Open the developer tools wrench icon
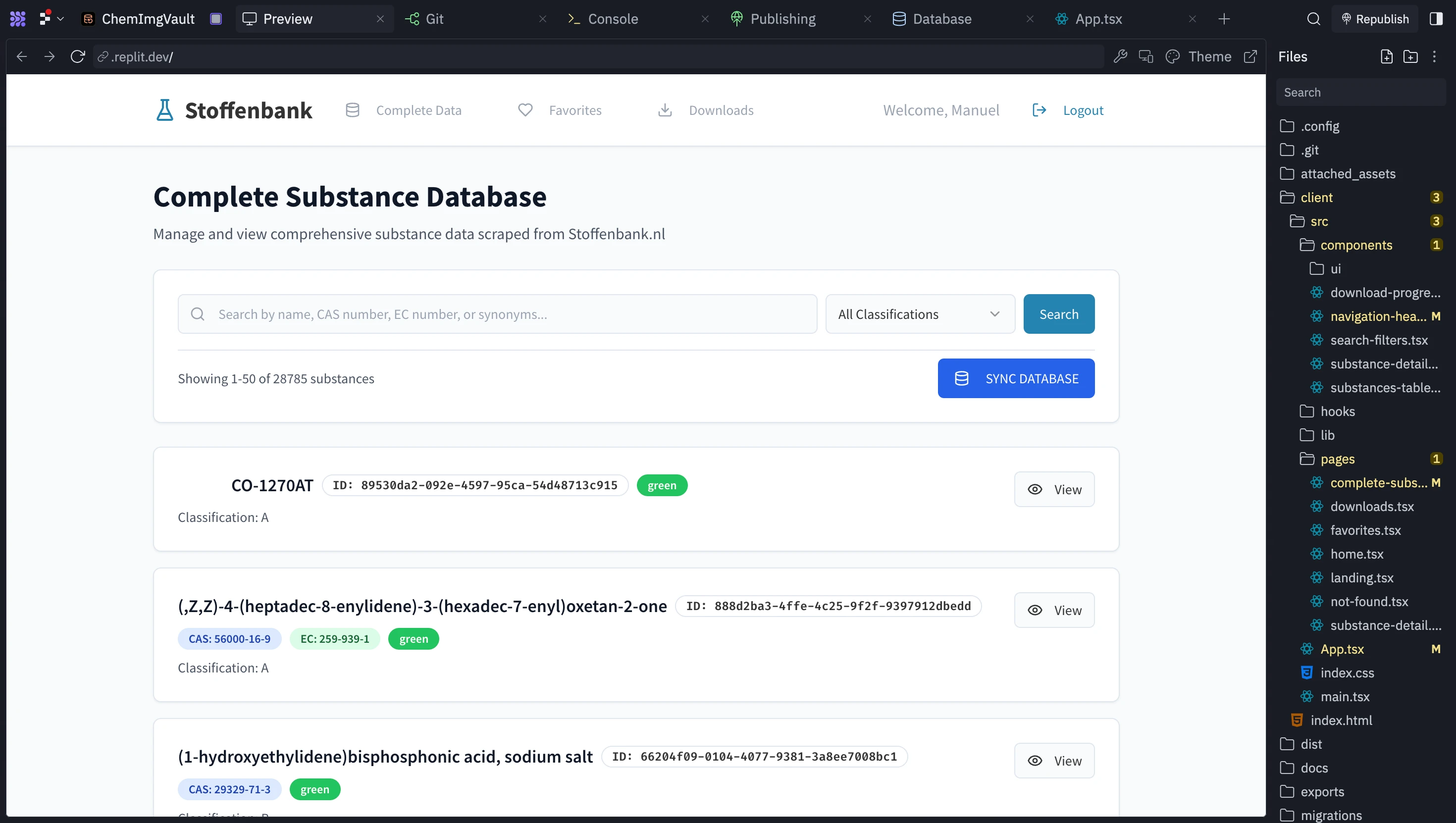 click(1120, 56)
